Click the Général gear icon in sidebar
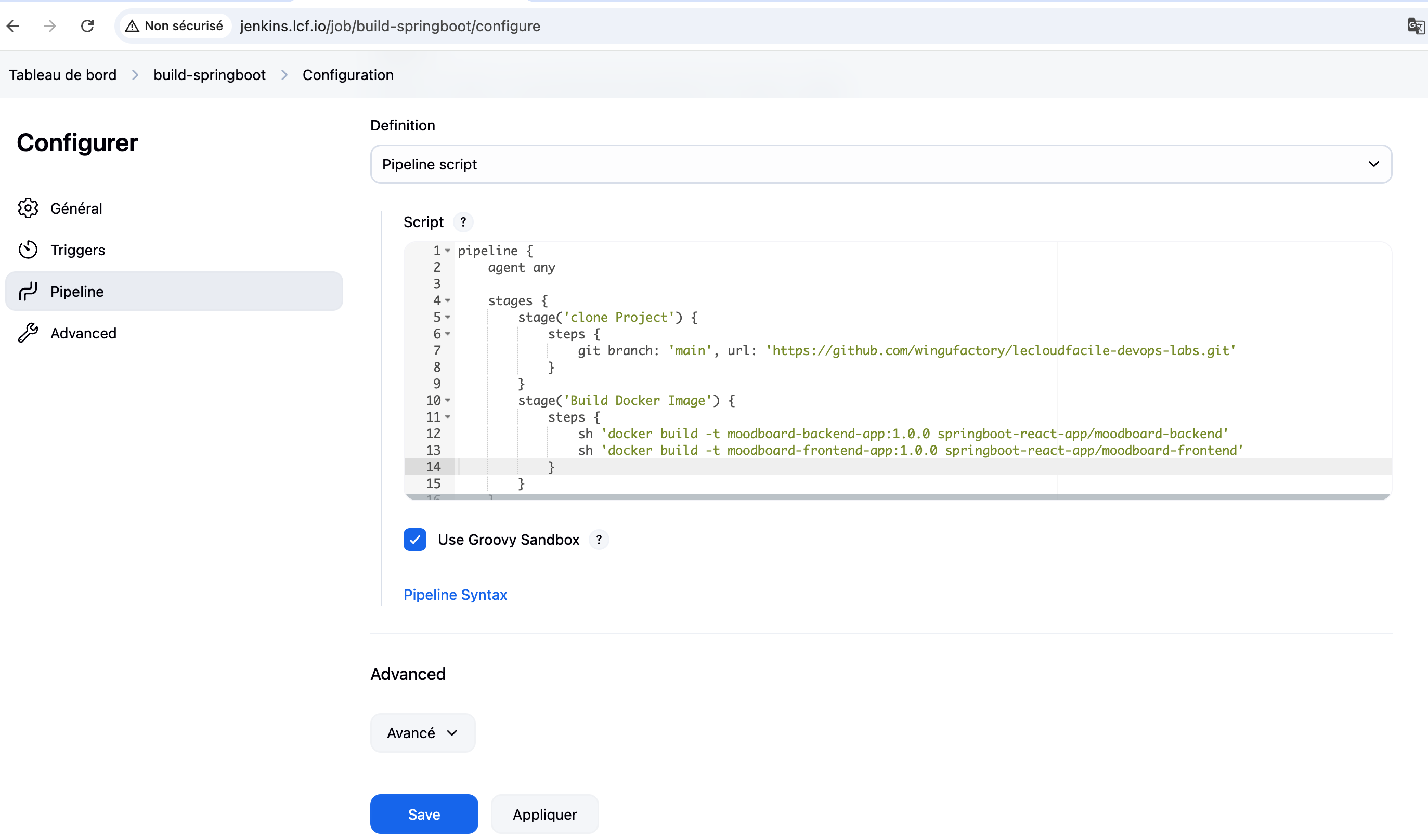 point(28,208)
